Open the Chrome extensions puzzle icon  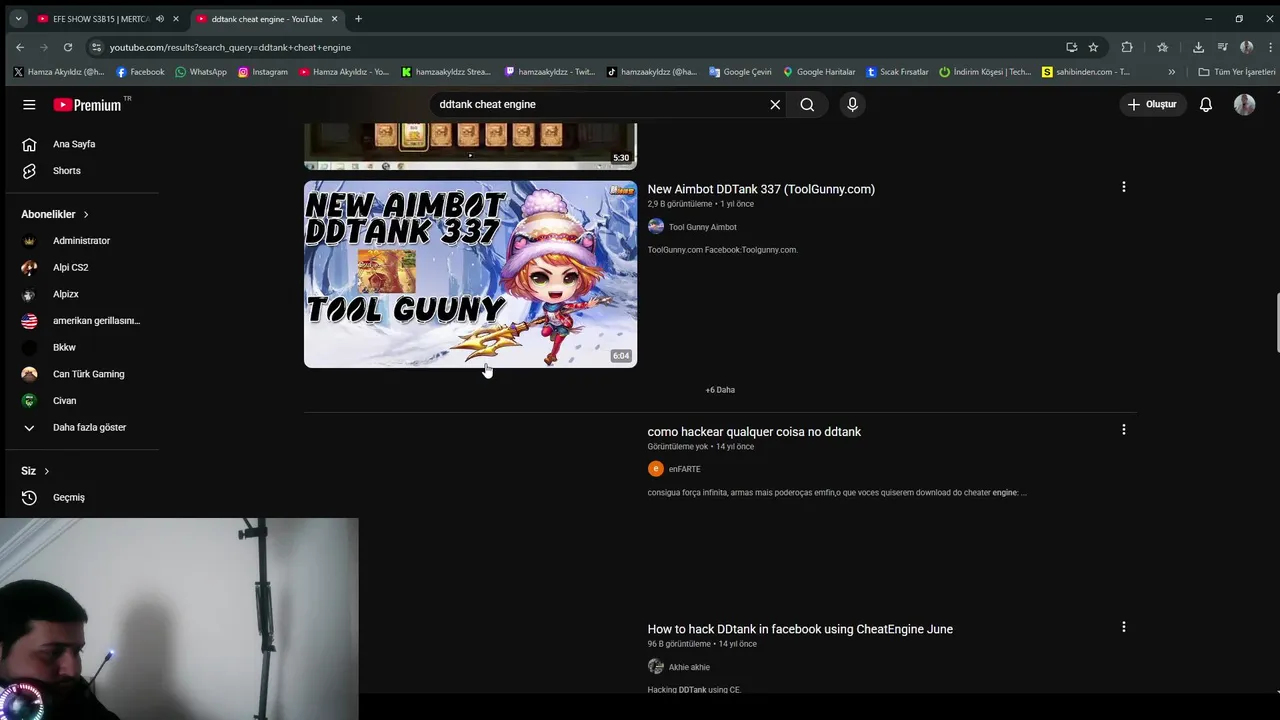coord(1127,47)
